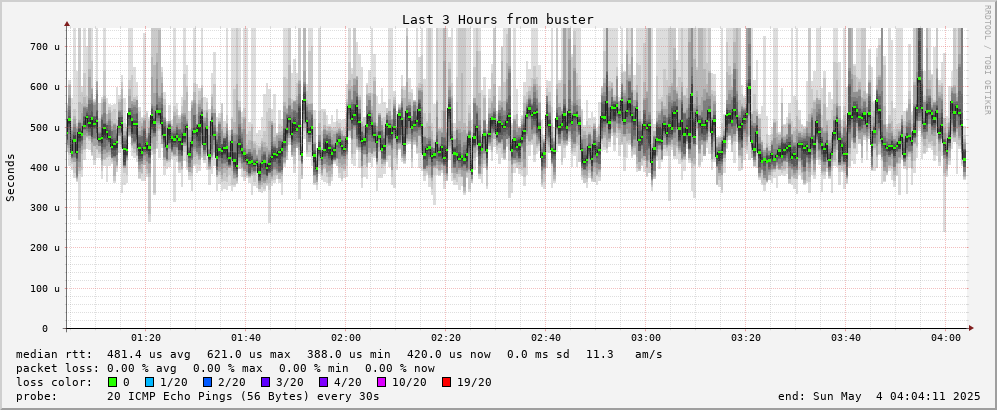Click the 'probe:' label

[36, 396]
